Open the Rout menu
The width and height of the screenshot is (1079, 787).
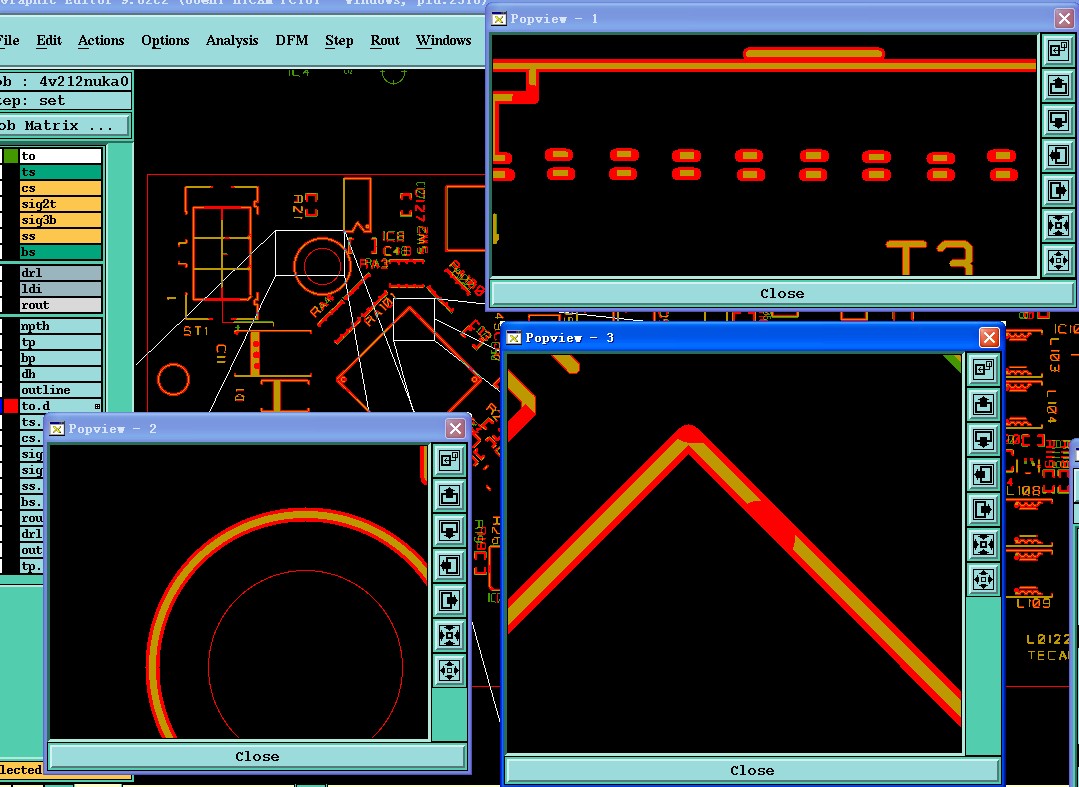click(385, 41)
